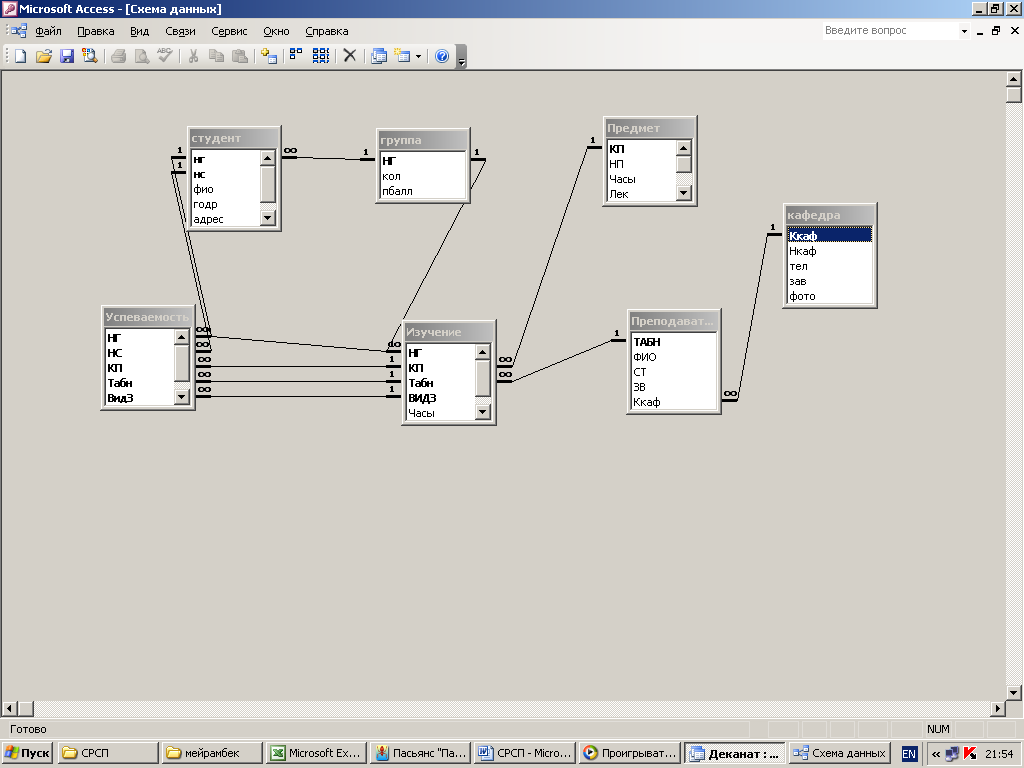
Task: Open the Вид menu
Action: click(x=139, y=31)
